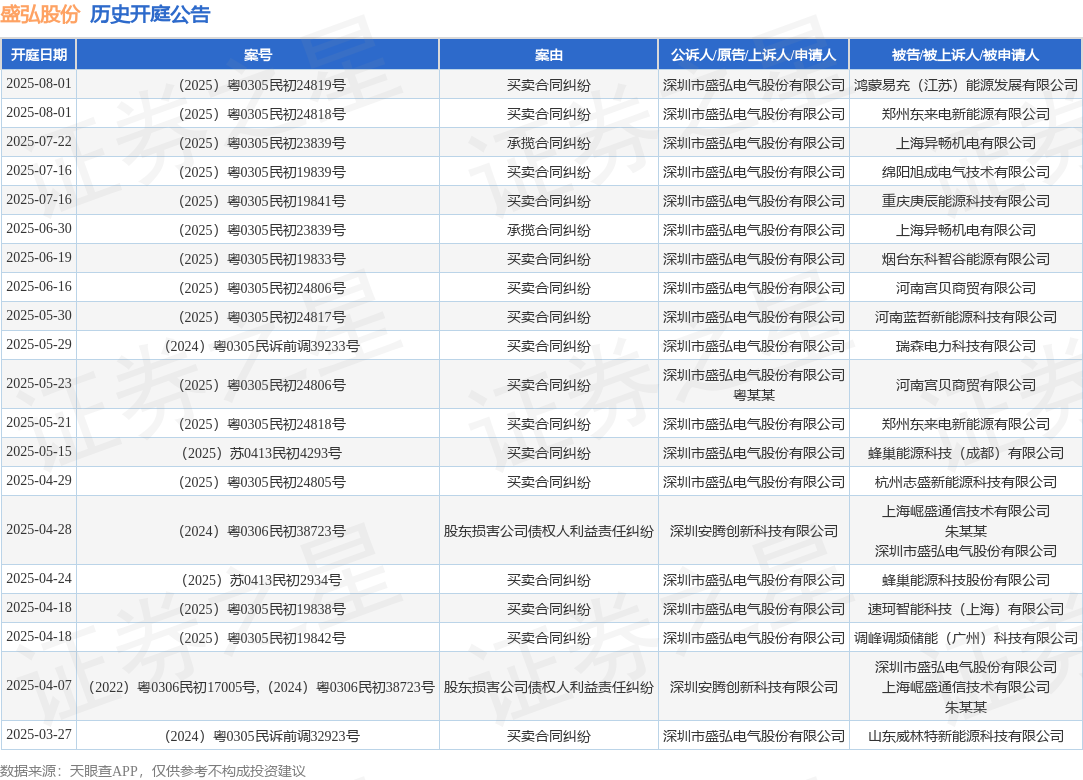Select defendant 杭州志盛新能源科技有限公司
The width and height of the screenshot is (1083, 780).
(966, 482)
